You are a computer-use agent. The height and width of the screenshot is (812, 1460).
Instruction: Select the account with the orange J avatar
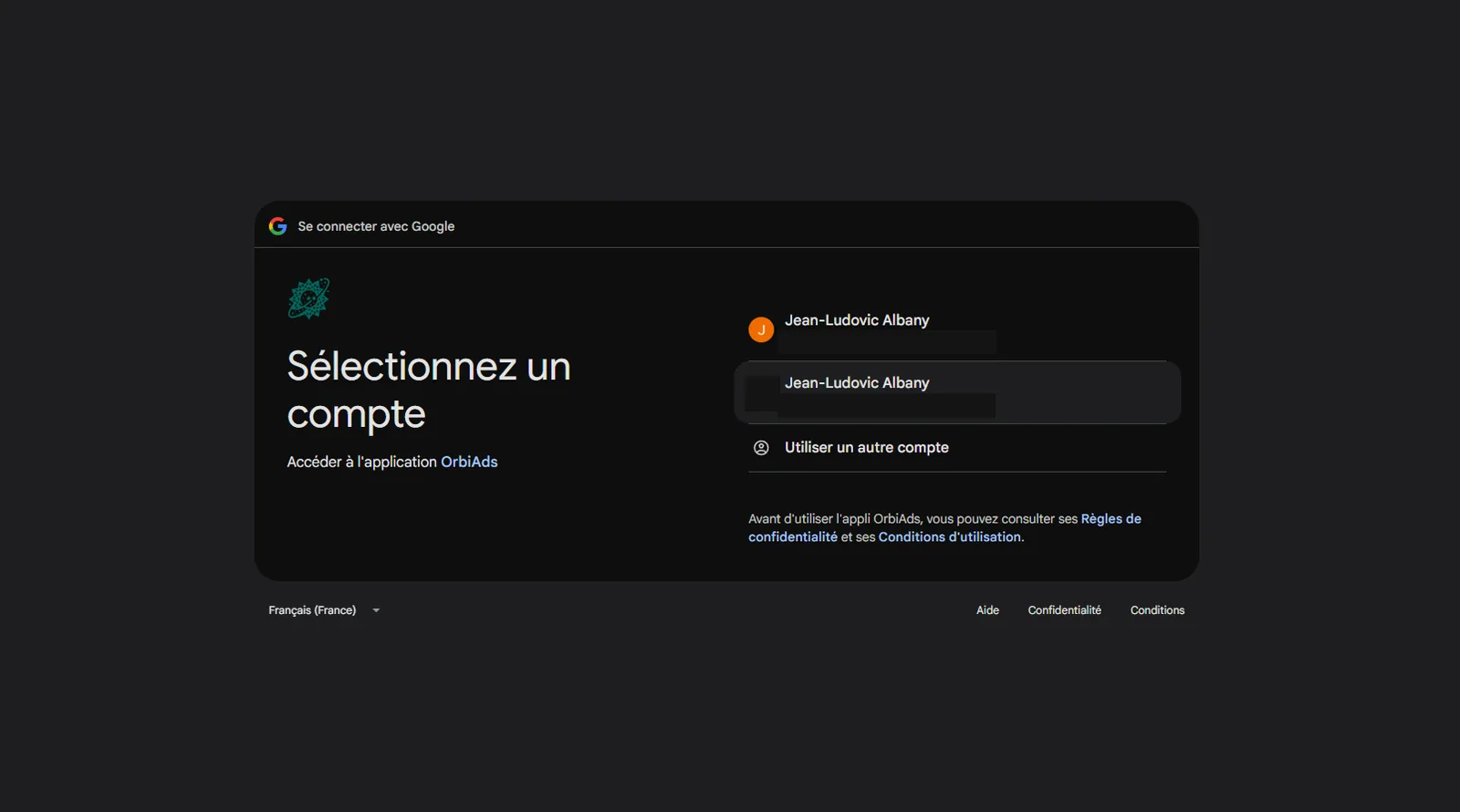pos(957,329)
